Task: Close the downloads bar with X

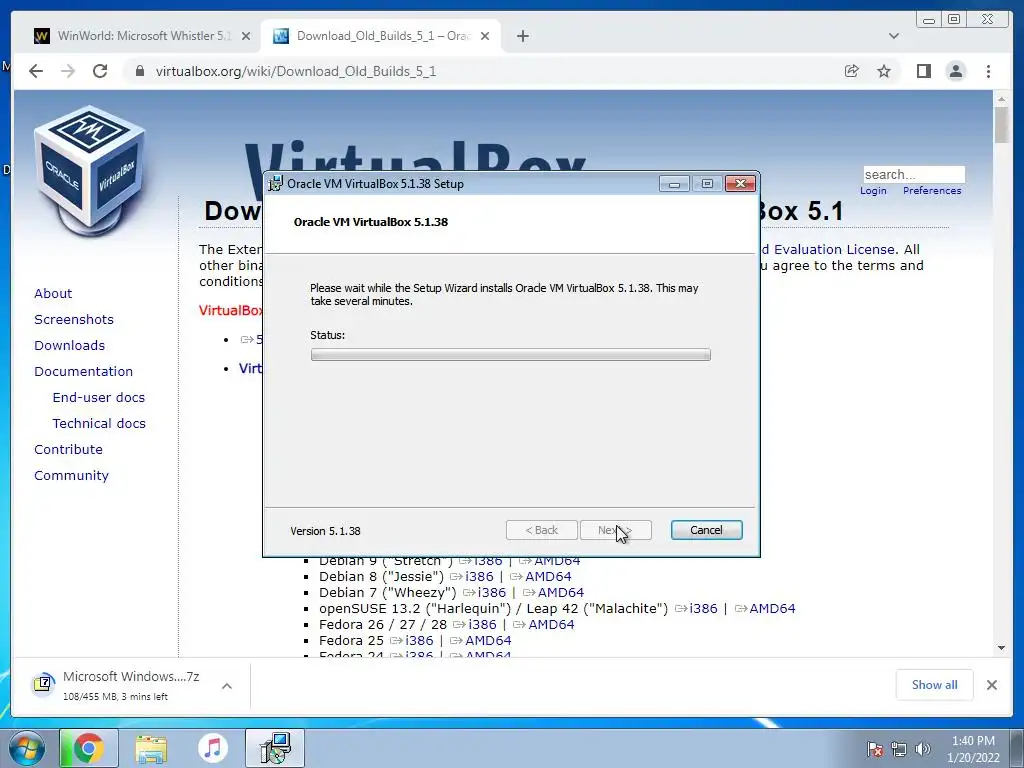Action: tap(991, 685)
